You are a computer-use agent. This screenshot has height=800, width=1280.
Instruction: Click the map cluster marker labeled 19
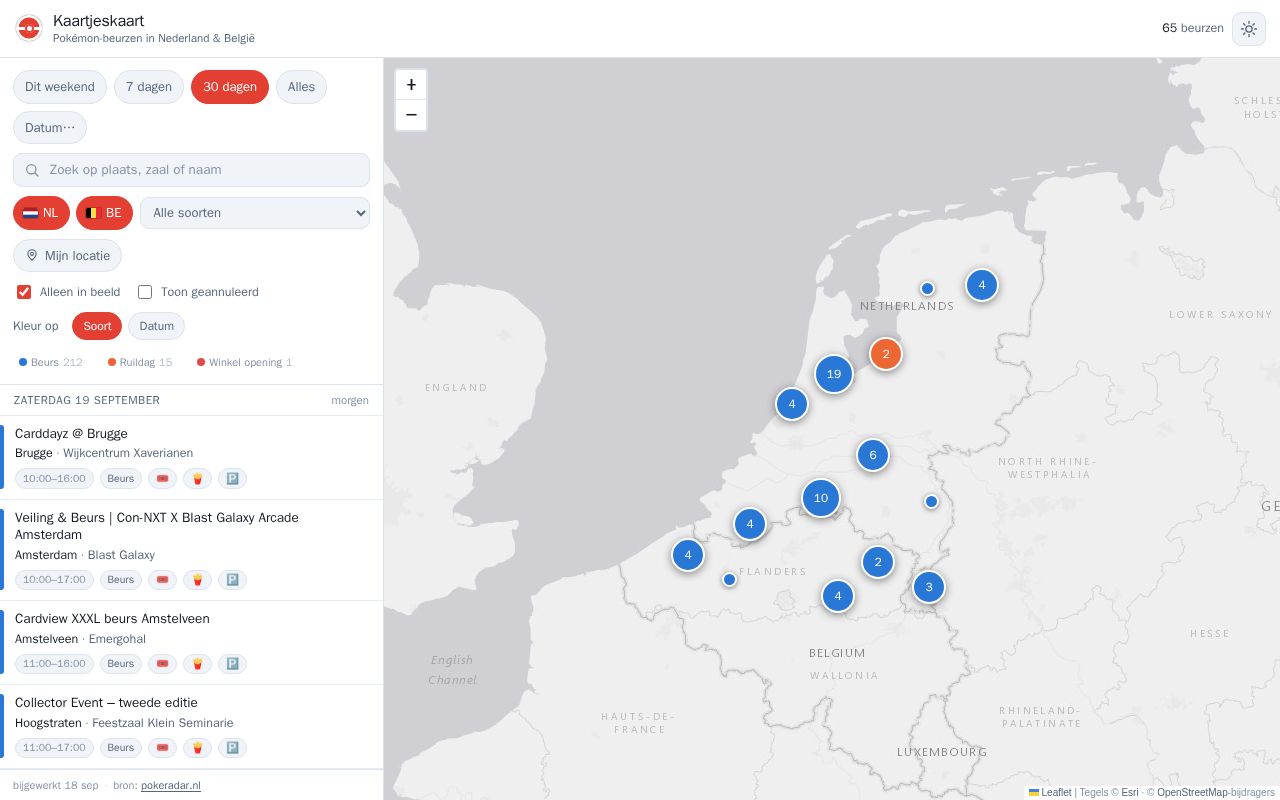tap(834, 374)
